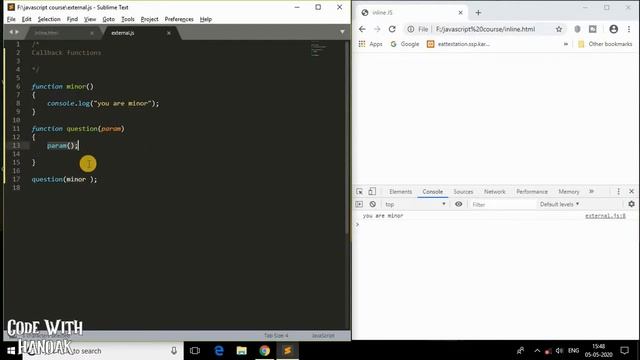Open the Sublime Text File menu

point(11,19)
